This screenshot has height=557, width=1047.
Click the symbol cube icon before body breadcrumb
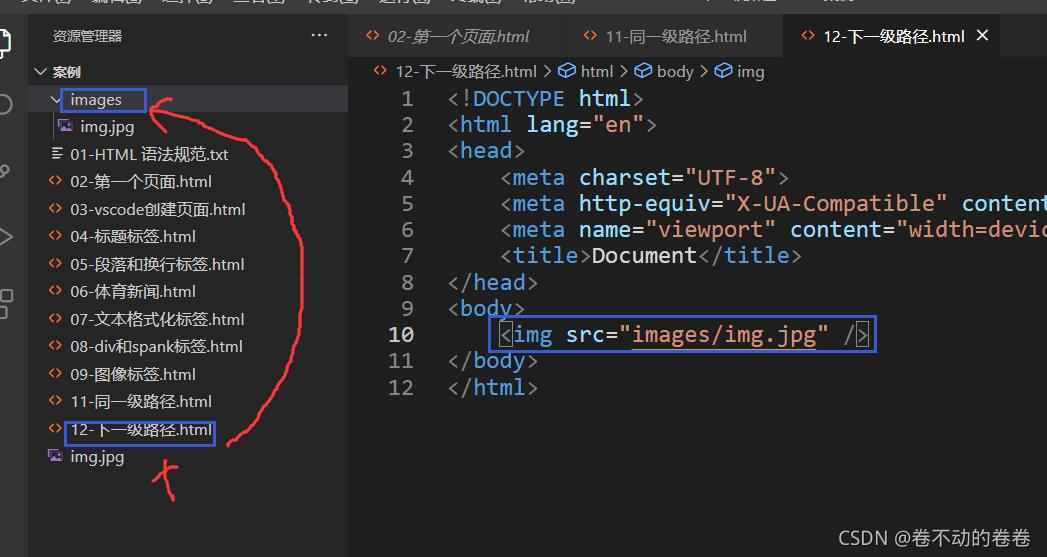coord(643,70)
